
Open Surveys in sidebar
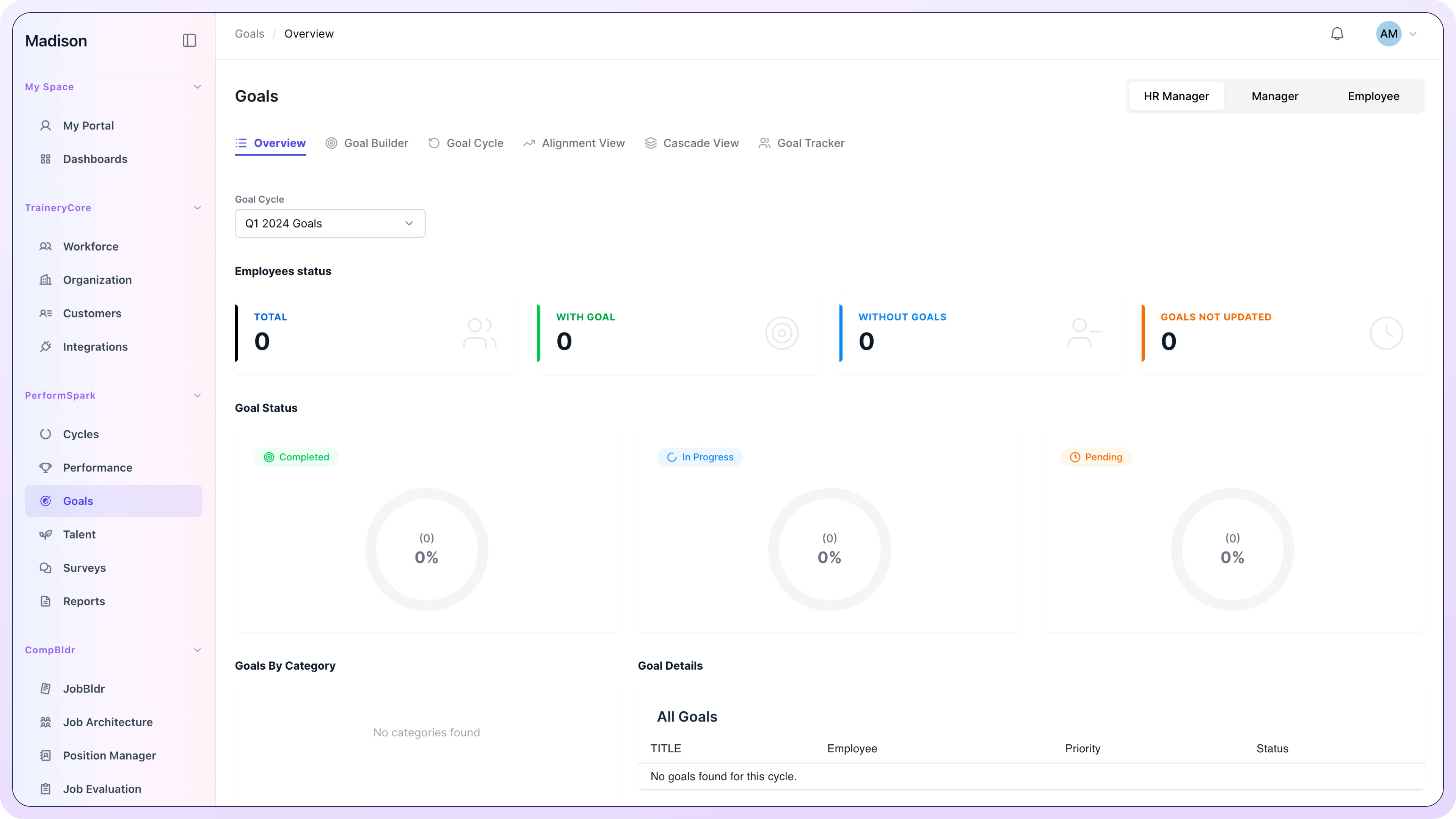point(84,568)
